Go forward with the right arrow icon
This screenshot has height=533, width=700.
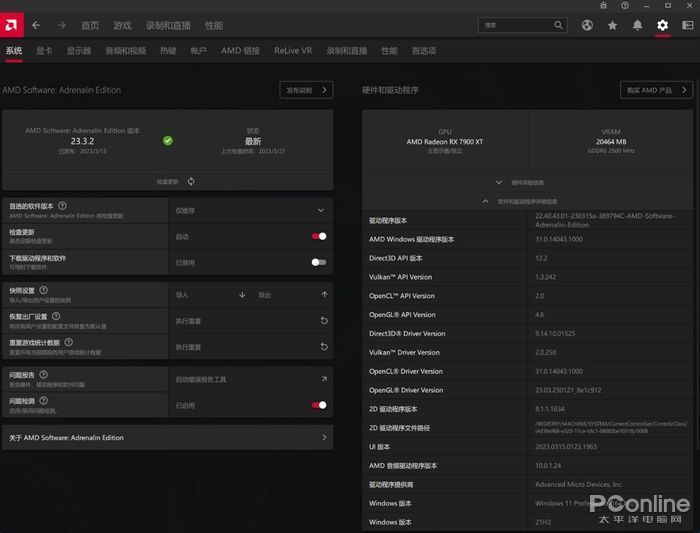tap(62, 25)
